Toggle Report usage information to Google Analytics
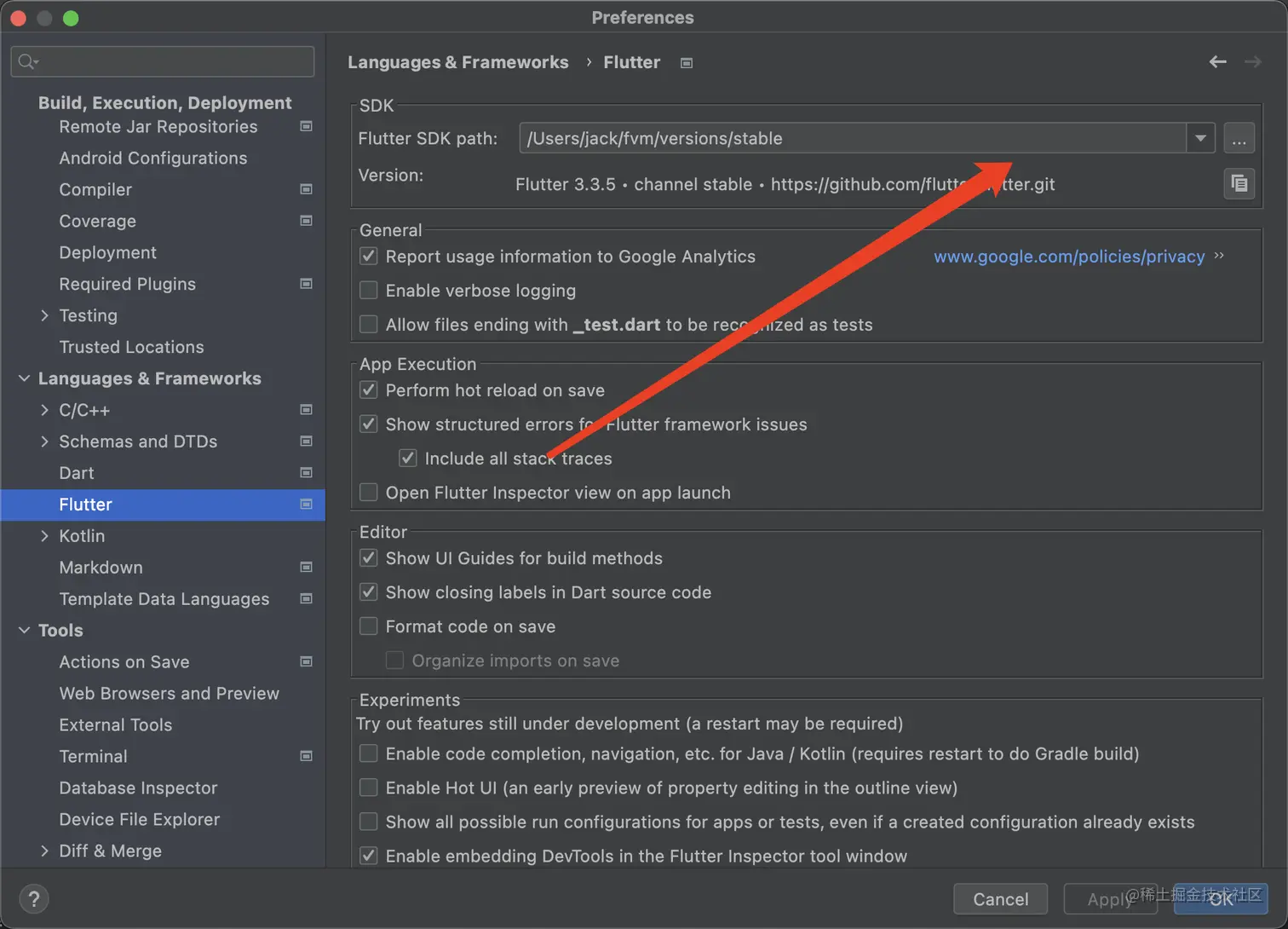 369,256
